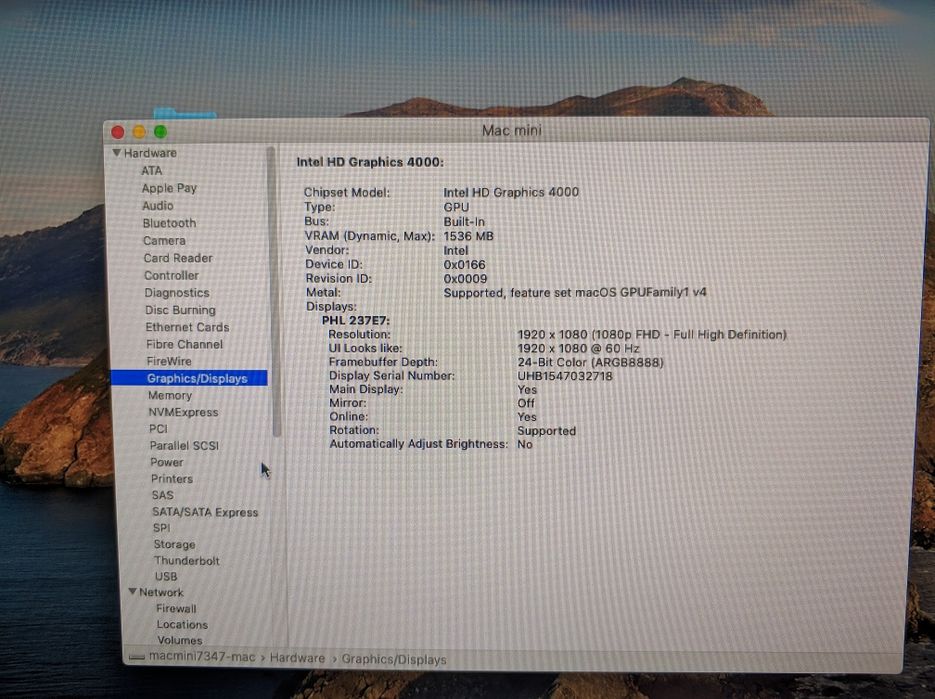The width and height of the screenshot is (935, 699).
Task: Select ATA in the sidebar
Action: (151, 171)
